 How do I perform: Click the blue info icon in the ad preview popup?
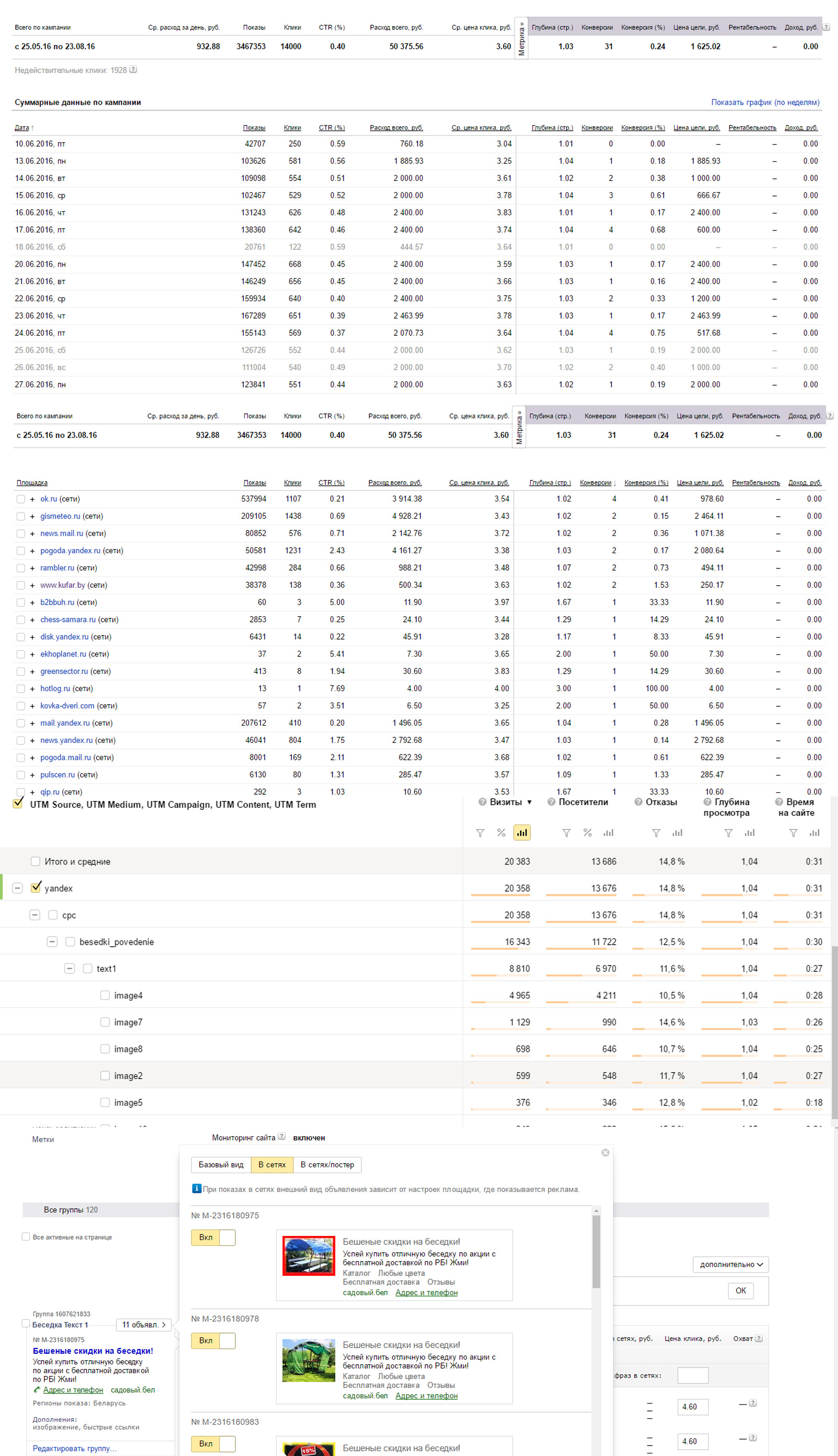pos(196,1188)
